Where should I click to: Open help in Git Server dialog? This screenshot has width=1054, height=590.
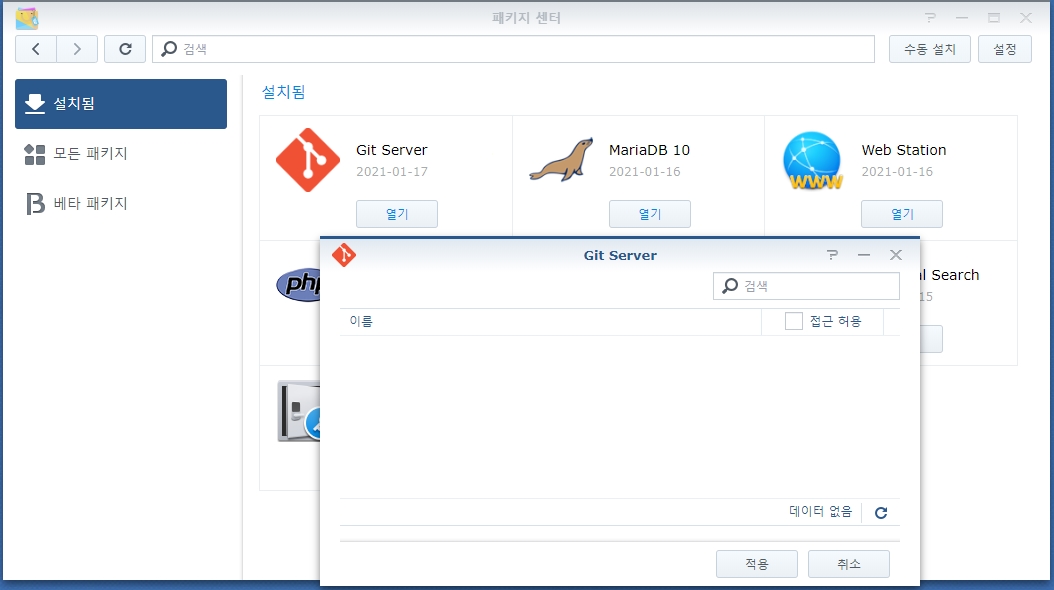(x=832, y=255)
